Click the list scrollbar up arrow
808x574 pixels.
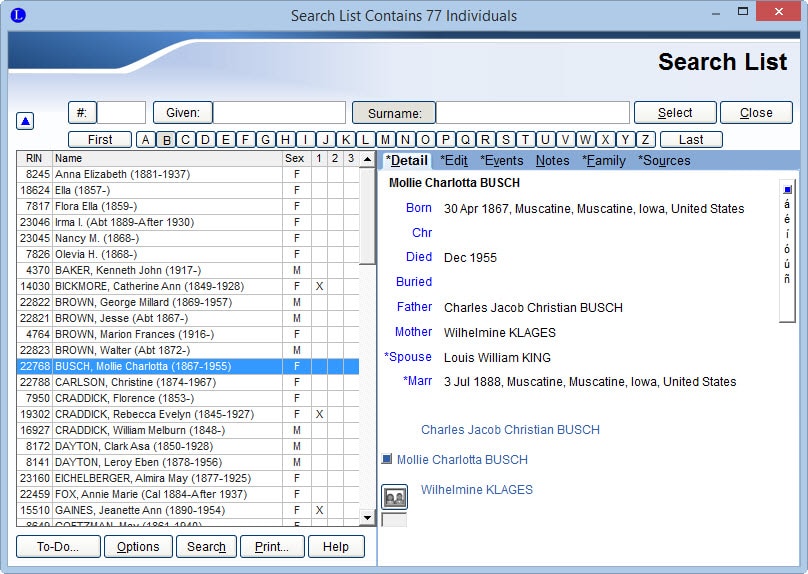pyautogui.click(x=367, y=159)
